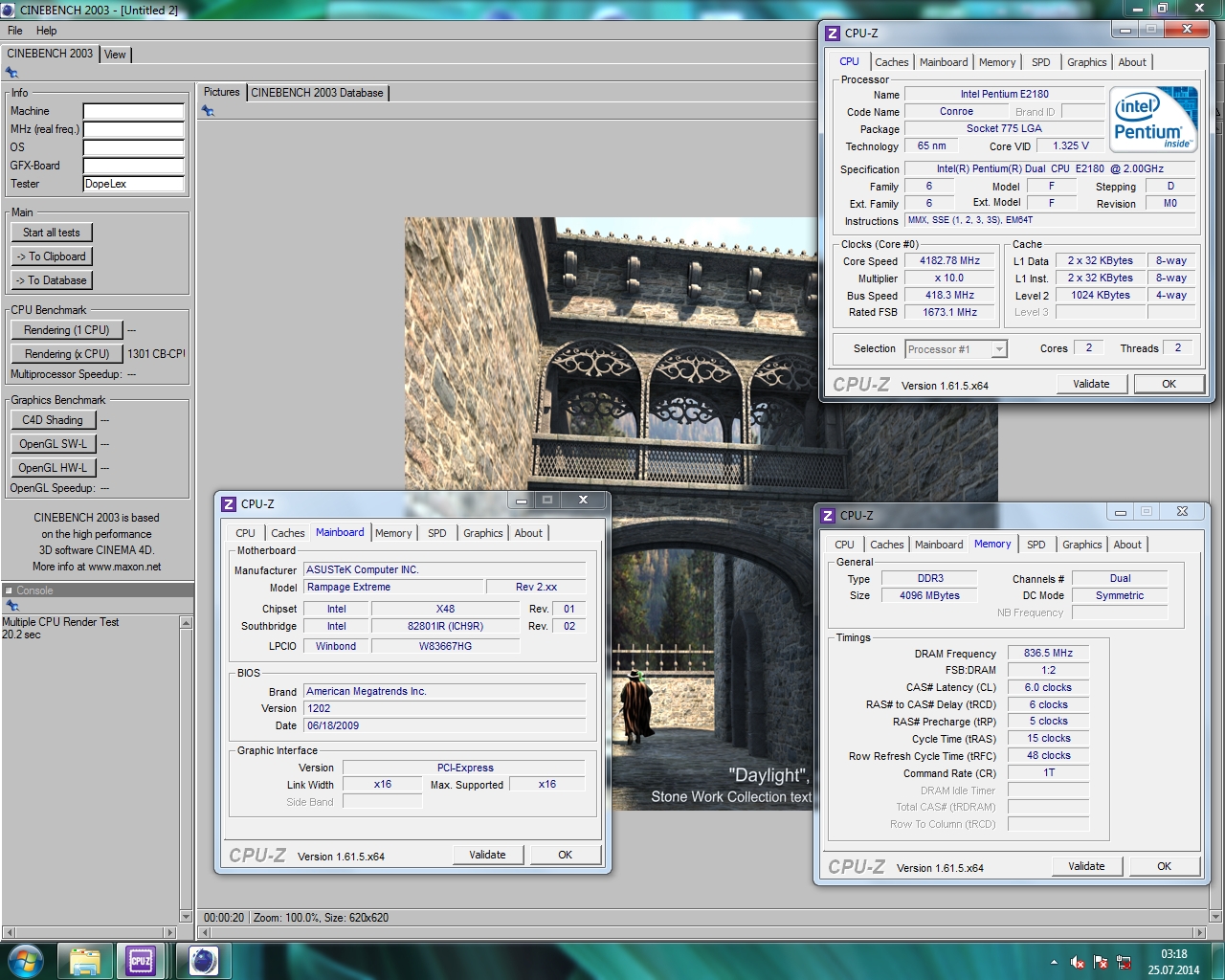The image size is (1225, 980).
Task: Run Rendering (x CPU) benchmark
Action: pyautogui.click(x=67, y=354)
